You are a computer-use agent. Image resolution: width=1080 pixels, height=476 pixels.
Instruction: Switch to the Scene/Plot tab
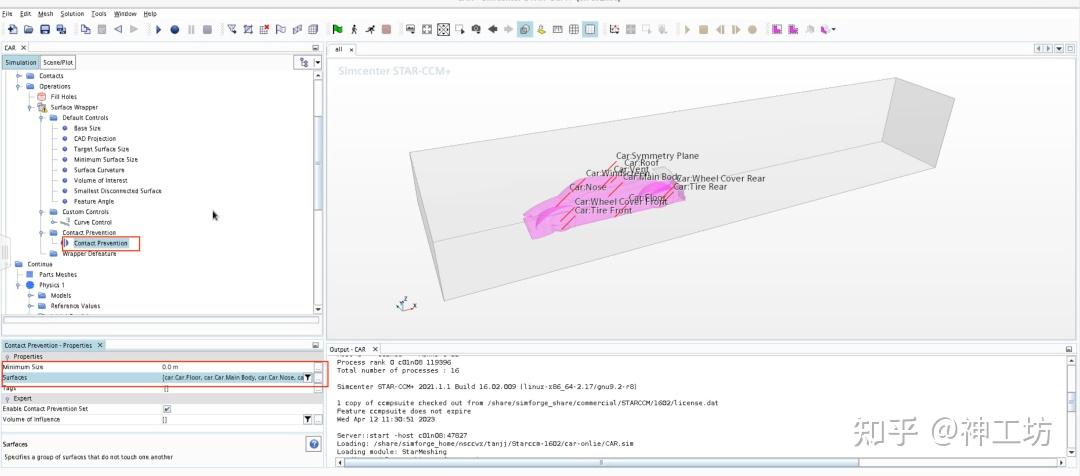[x=58, y=62]
